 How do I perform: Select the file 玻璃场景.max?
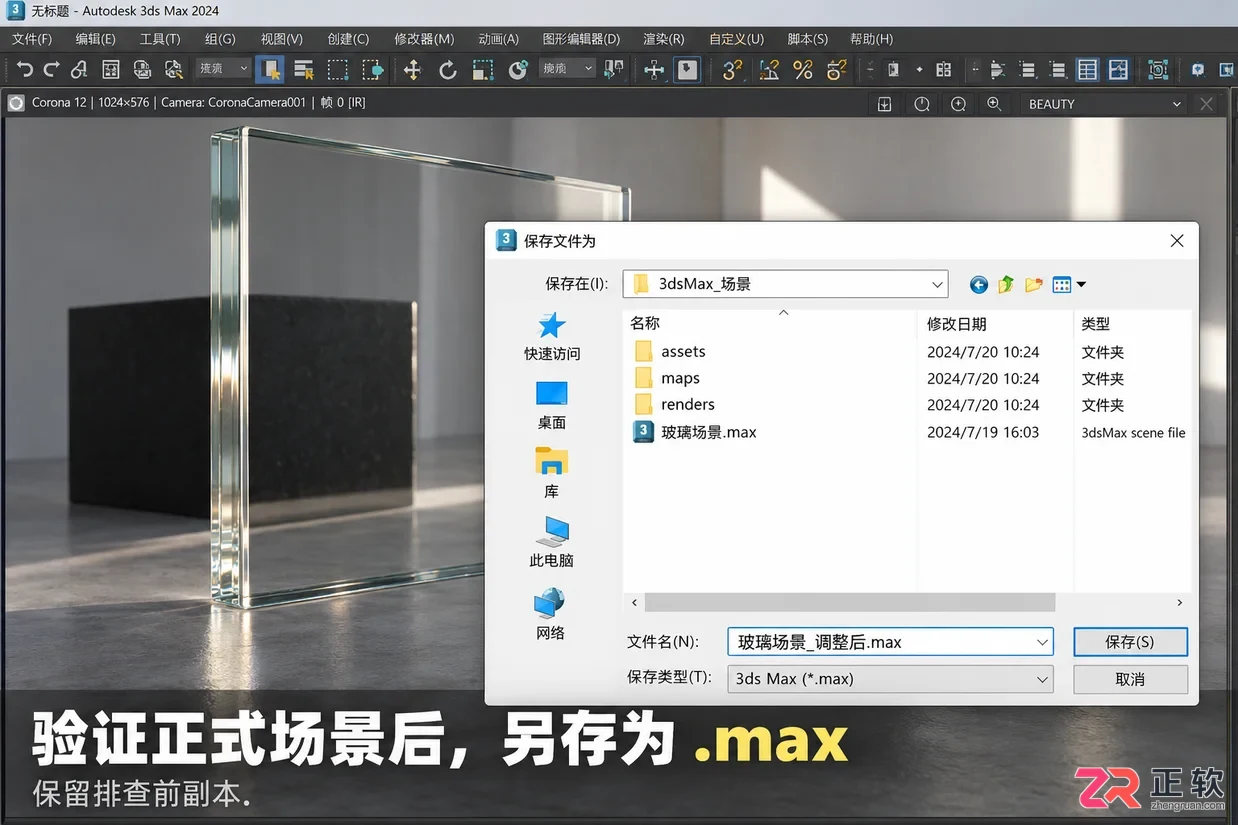point(709,432)
